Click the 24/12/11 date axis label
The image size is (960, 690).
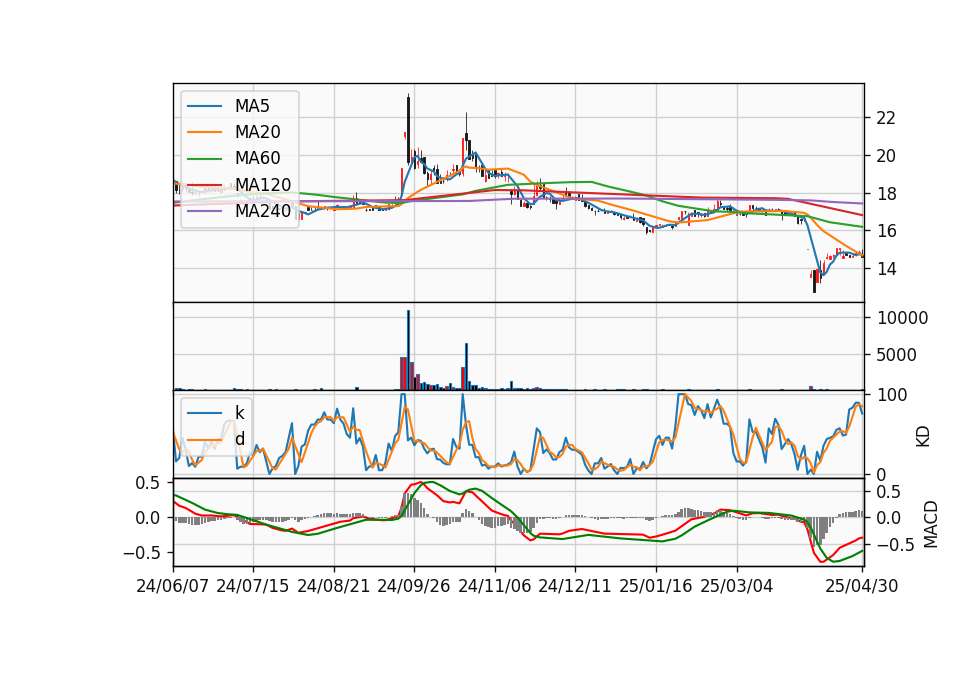pyautogui.click(x=575, y=586)
